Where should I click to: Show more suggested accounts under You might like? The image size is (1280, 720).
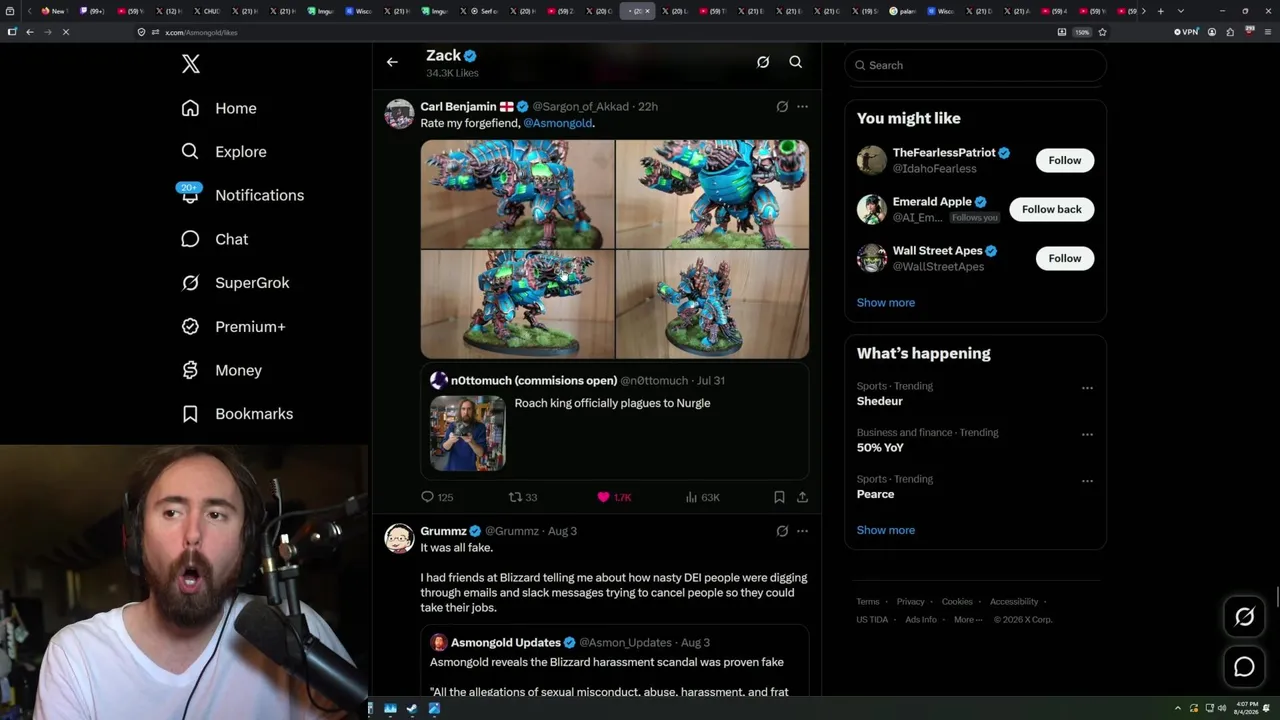886,303
